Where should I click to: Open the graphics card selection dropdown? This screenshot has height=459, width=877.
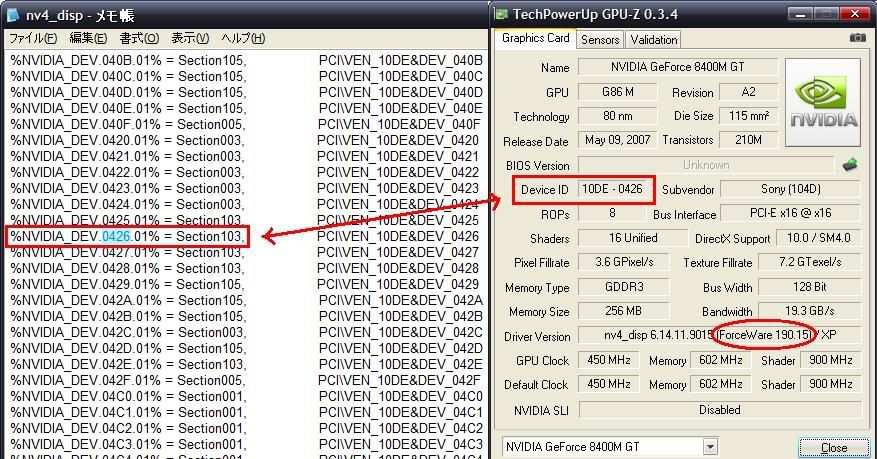(710, 447)
